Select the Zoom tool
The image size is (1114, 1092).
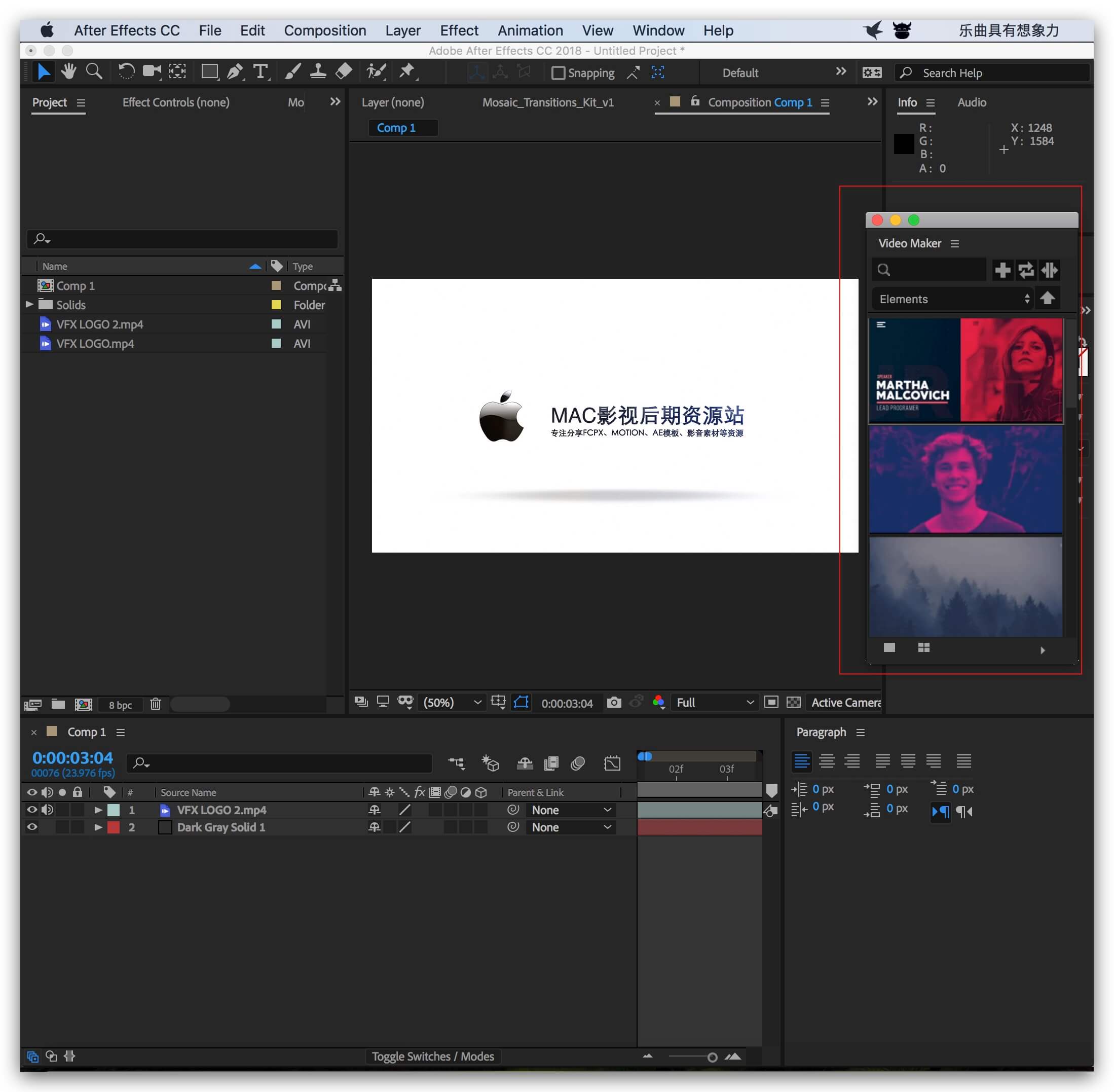point(95,72)
